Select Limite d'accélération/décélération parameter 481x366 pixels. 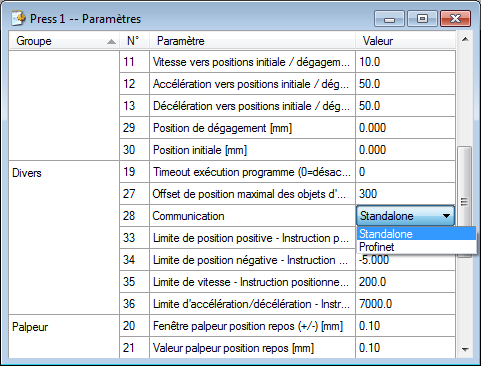pyautogui.click(x=252, y=304)
